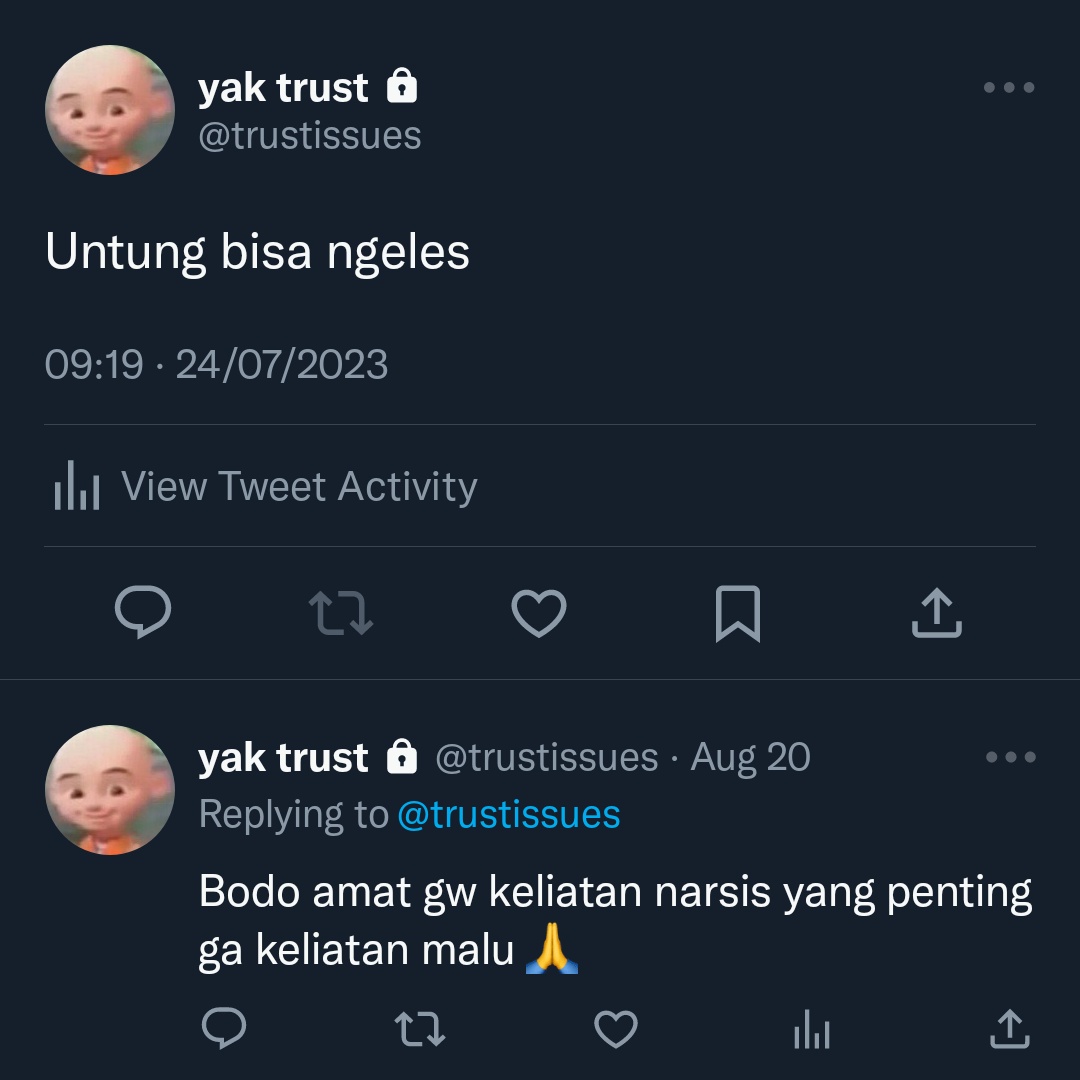1080x1080 pixels.
Task: Click the yak trust display name in main tweet
Action: (283, 87)
